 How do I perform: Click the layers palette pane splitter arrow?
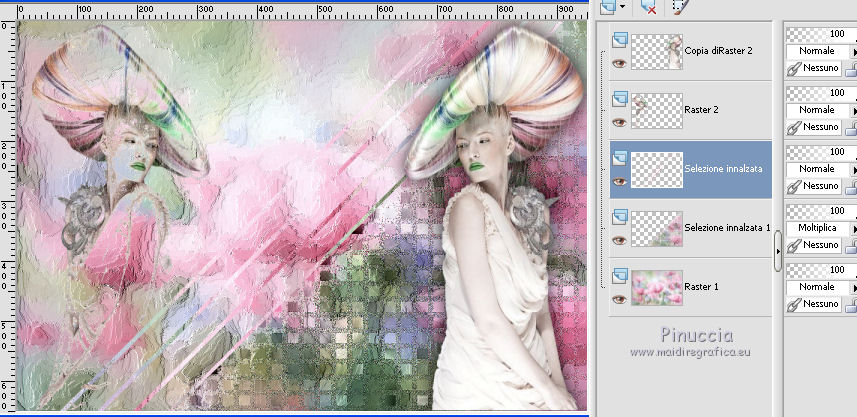pos(778,251)
